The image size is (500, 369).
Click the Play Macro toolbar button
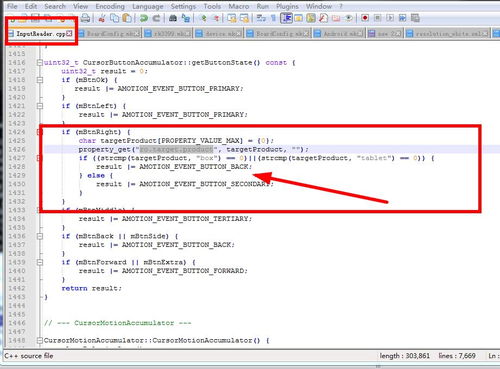[x=390, y=18]
